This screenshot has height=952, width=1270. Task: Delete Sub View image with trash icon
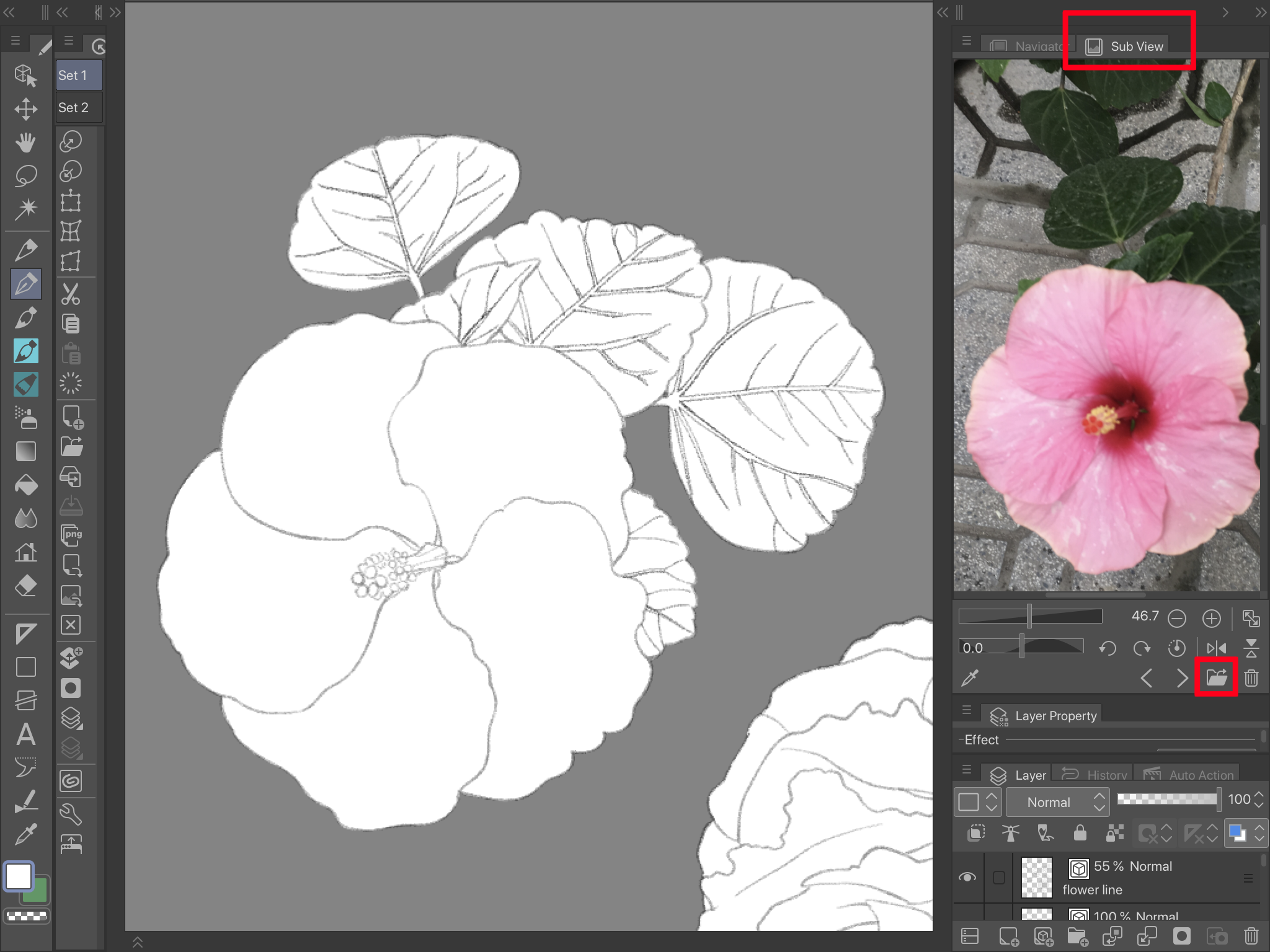point(1251,677)
